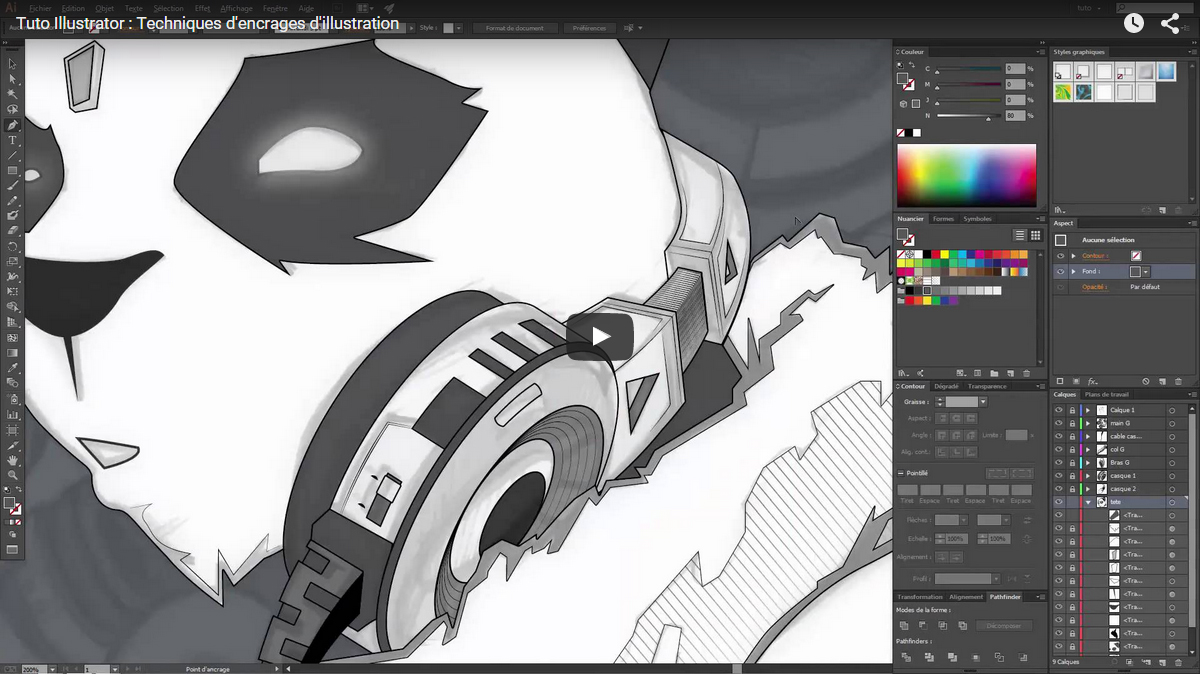Select the green-yellow swirl graphic style
The height and width of the screenshot is (674, 1200).
click(1063, 92)
